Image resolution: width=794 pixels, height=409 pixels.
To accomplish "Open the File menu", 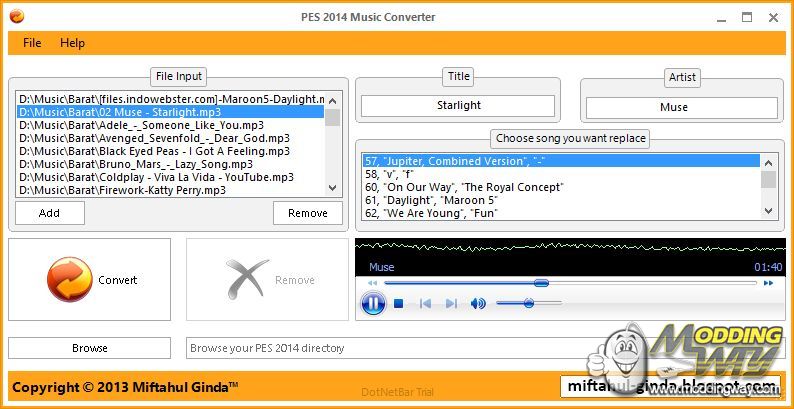I will click(32, 43).
